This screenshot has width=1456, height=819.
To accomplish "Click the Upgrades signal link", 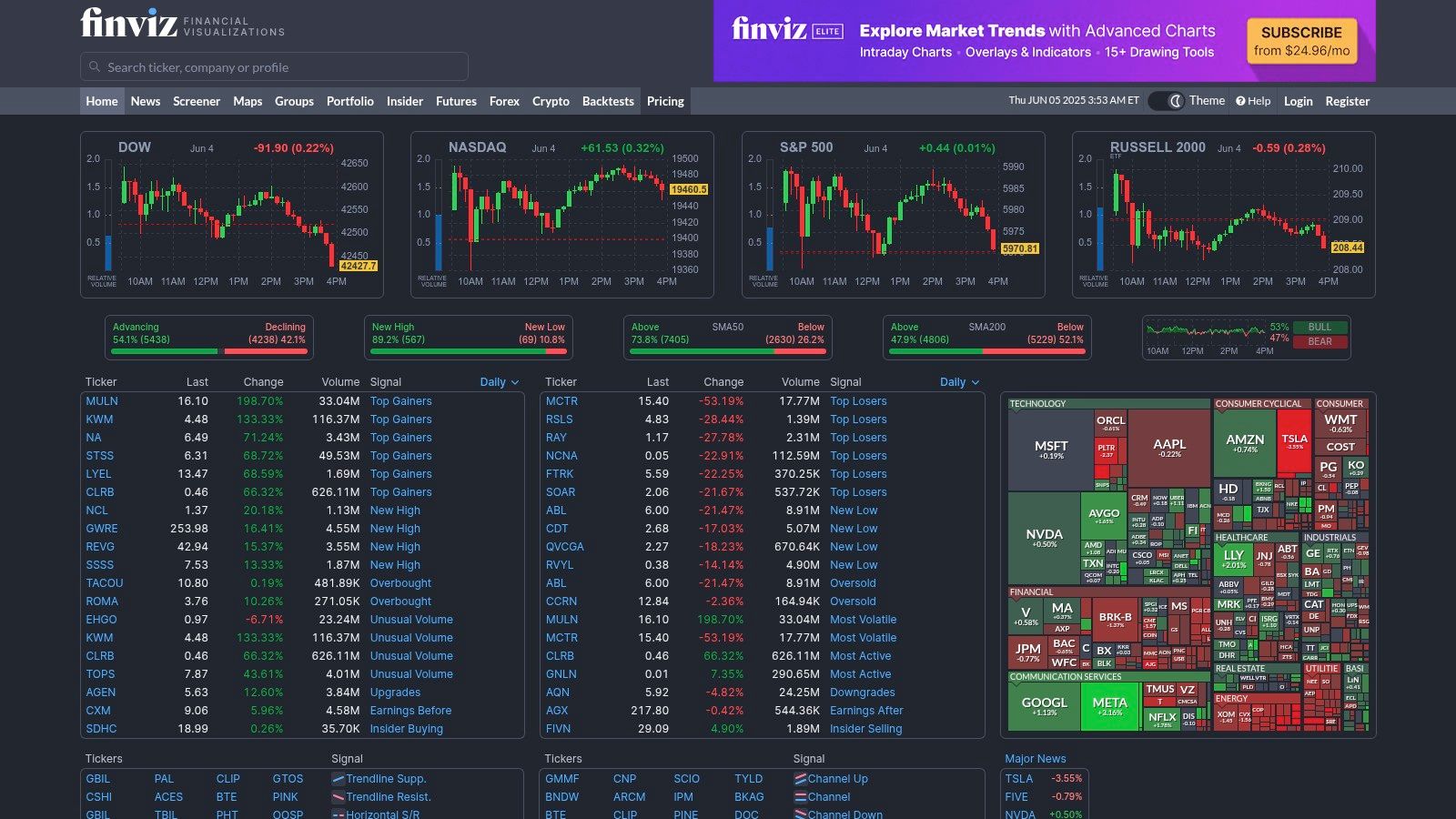I will [x=395, y=693].
